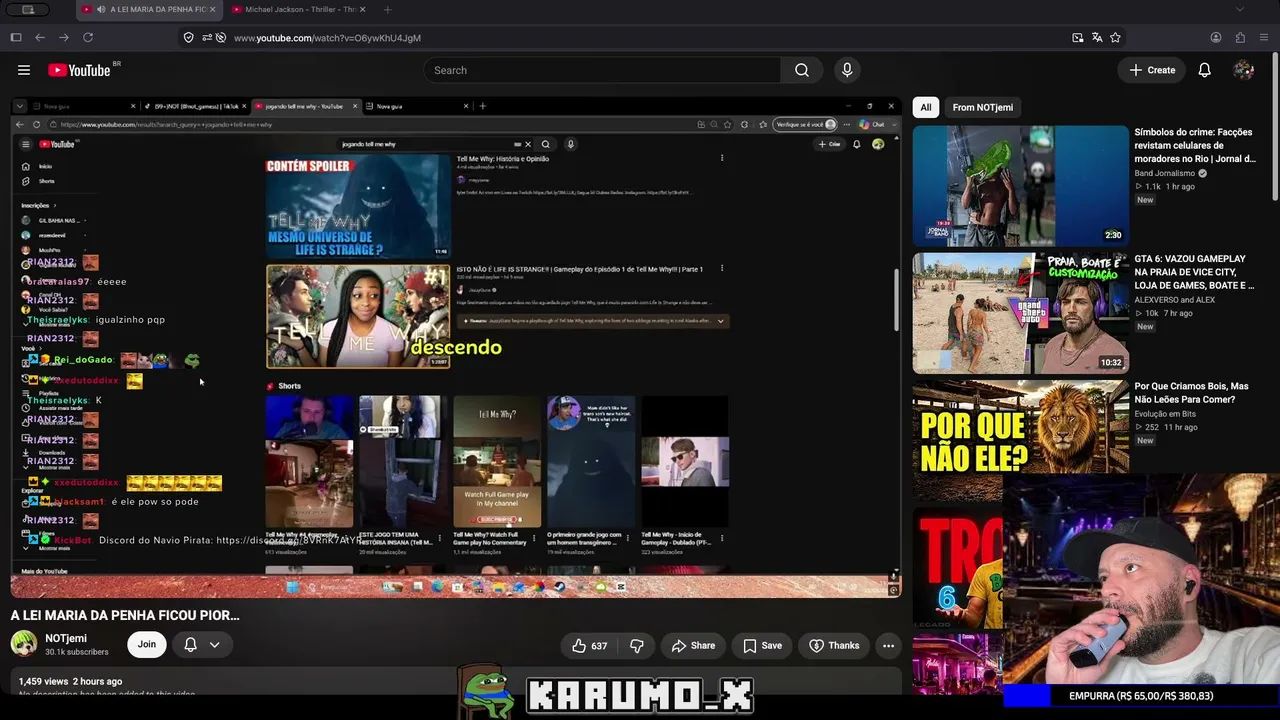Screen dimensions: 1280x720
Task: Click the Thanks button
Action: coord(834,646)
